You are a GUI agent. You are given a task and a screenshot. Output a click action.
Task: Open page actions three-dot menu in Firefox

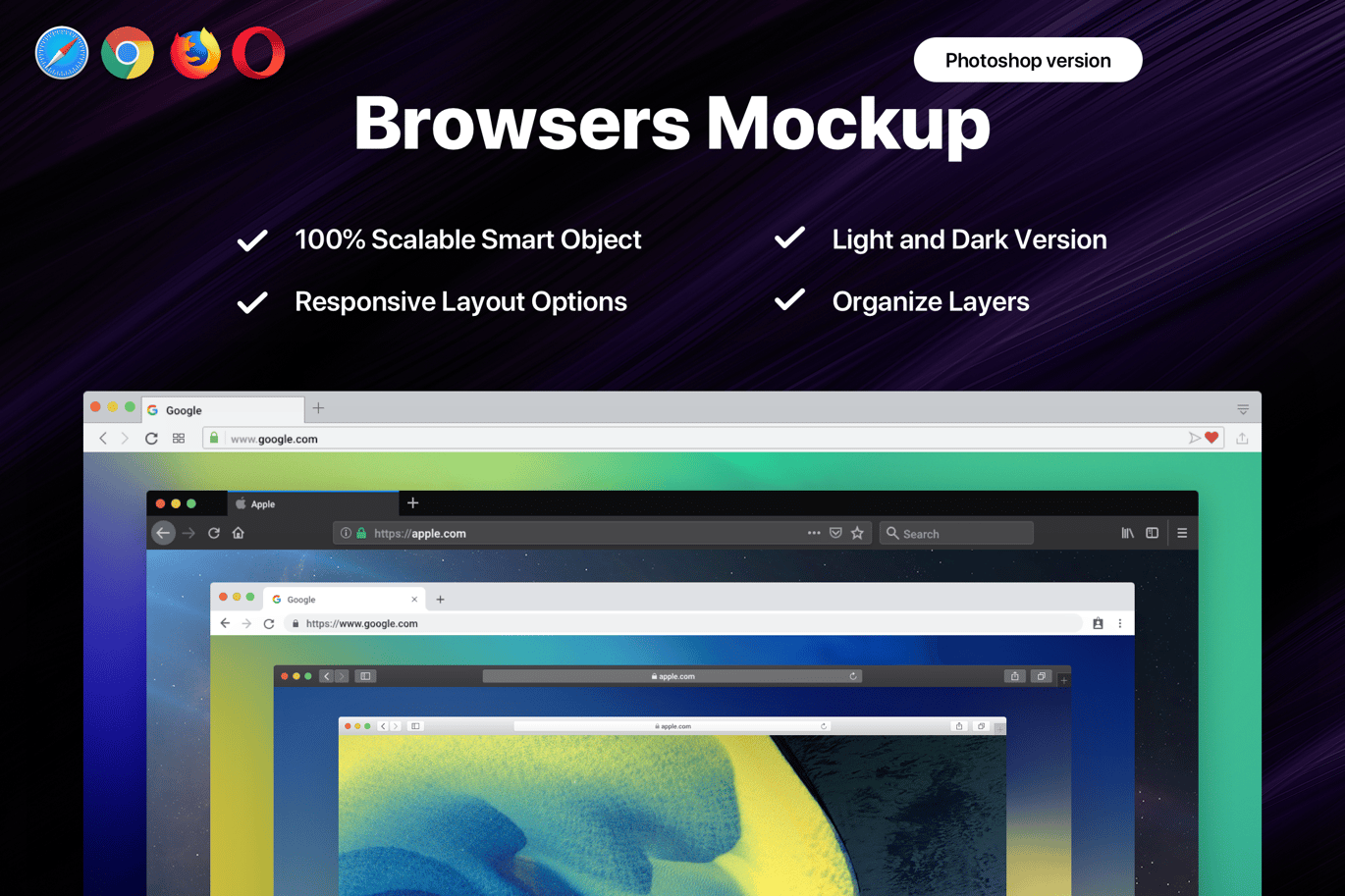tap(814, 533)
